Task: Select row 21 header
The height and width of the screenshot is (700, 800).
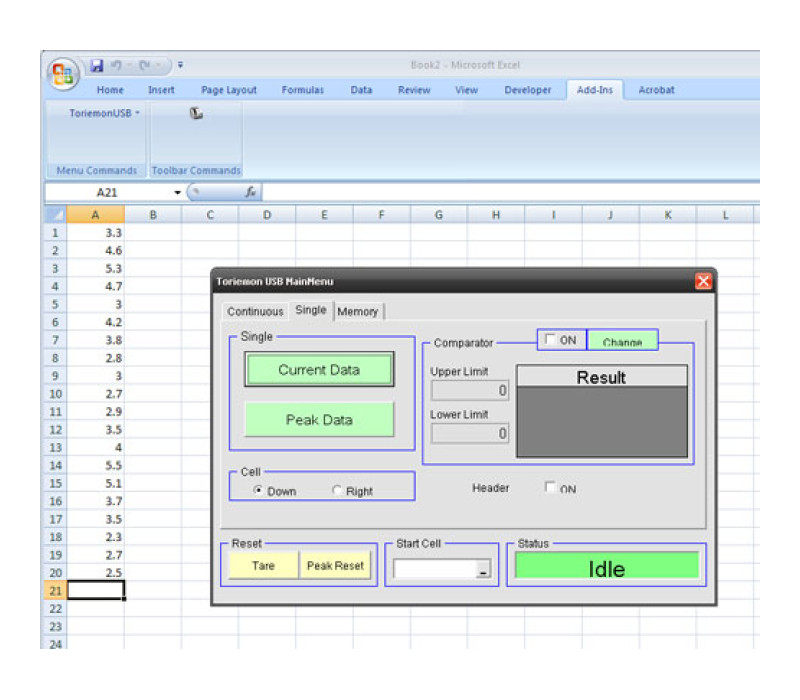Action: [55, 591]
